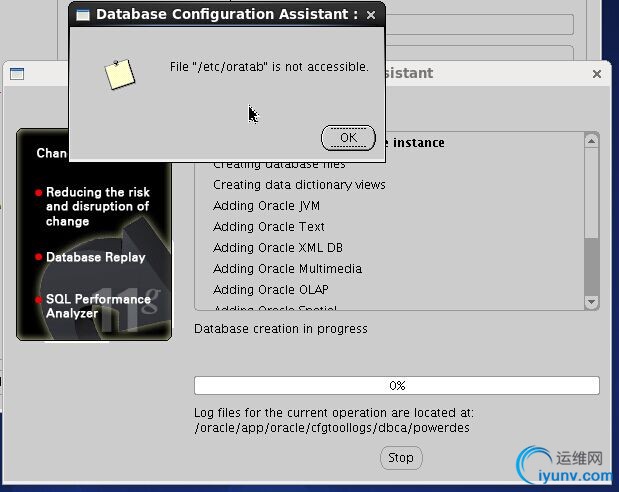Screen dimensions: 619x492
Task: Click 'Database Replay' in the Oracle banner
Action: 96,257
